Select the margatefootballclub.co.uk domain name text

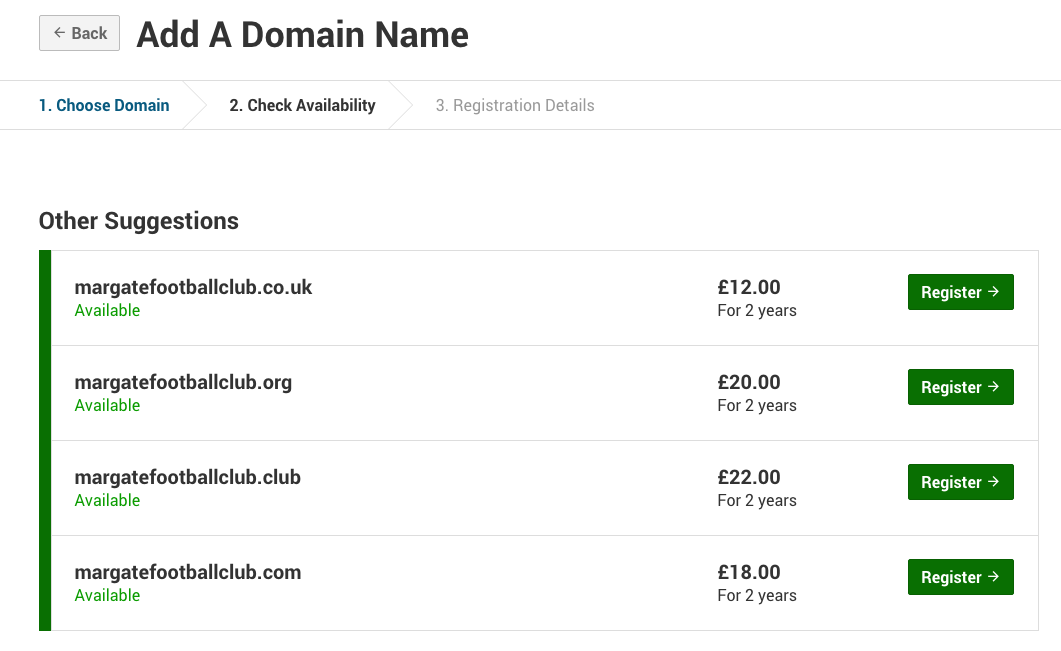coord(193,288)
